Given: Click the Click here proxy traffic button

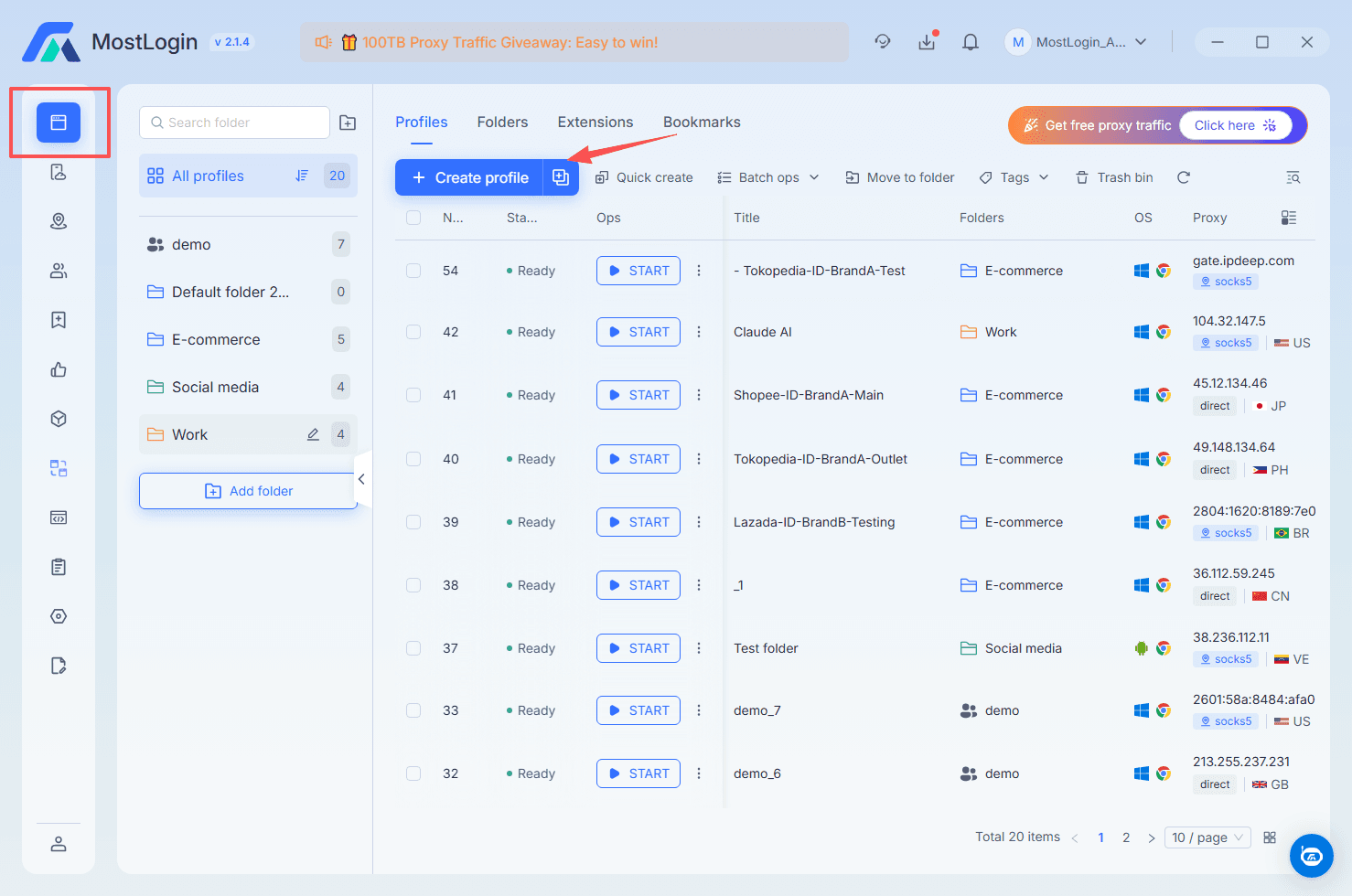Looking at the screenshot, I should tap(1235, 125).
